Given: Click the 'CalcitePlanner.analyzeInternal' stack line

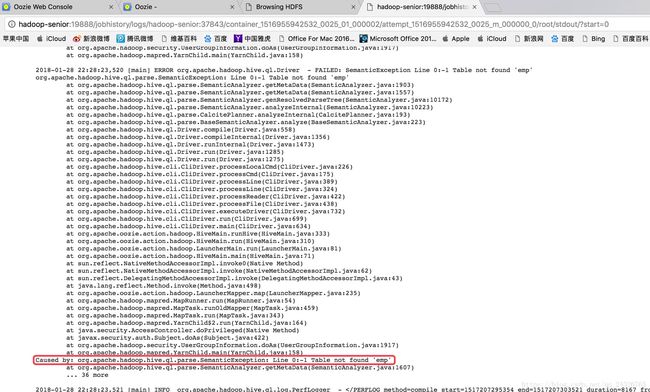Looking at the screenshot, I should [238, 115].
